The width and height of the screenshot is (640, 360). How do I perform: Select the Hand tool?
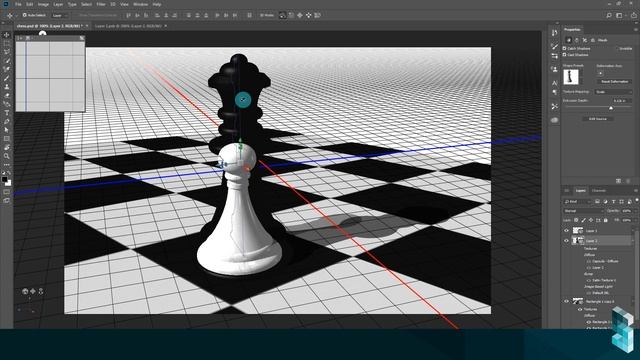[x=7, y=147]
